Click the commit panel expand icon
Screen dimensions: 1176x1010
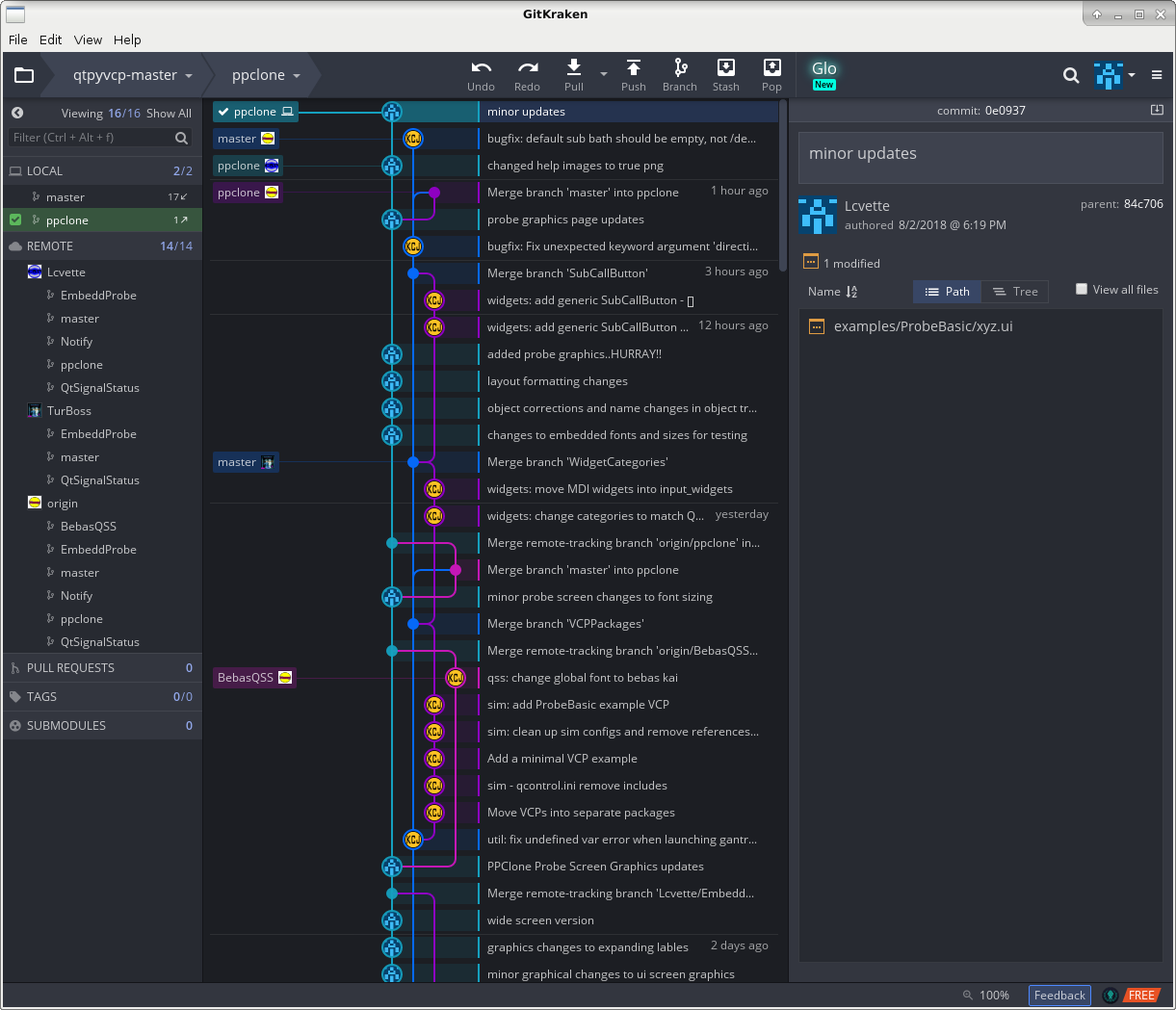click(1157, 110)
